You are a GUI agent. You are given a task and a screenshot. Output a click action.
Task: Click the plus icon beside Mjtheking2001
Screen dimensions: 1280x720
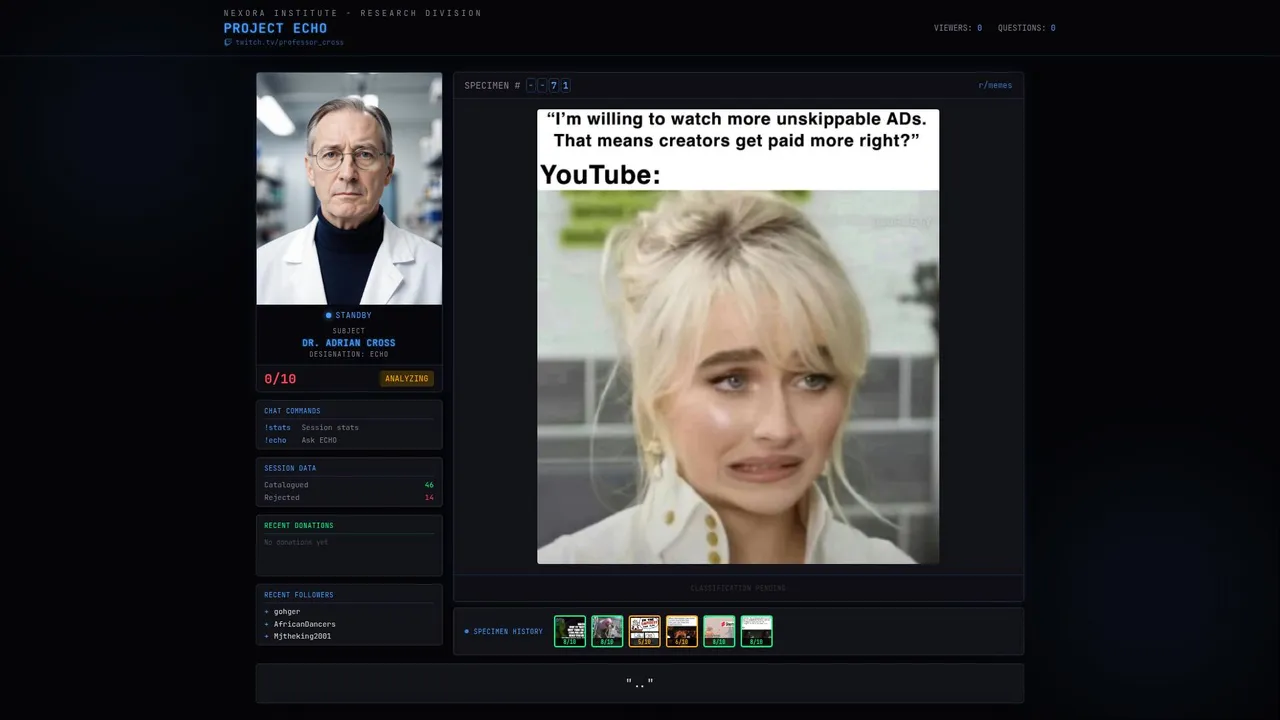tap(266, 636)
